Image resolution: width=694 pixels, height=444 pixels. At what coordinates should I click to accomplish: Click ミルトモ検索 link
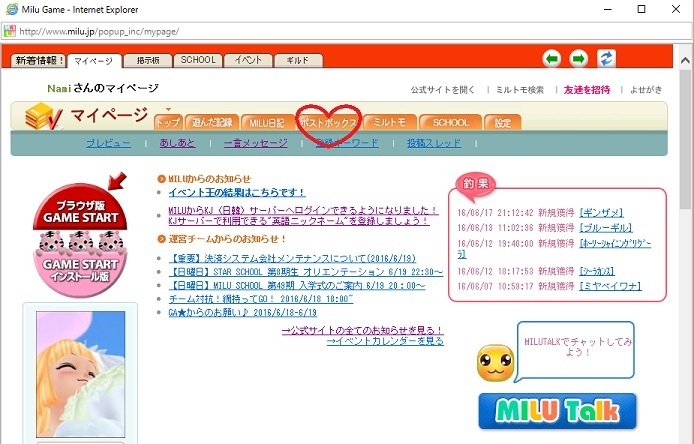(520, 90)
